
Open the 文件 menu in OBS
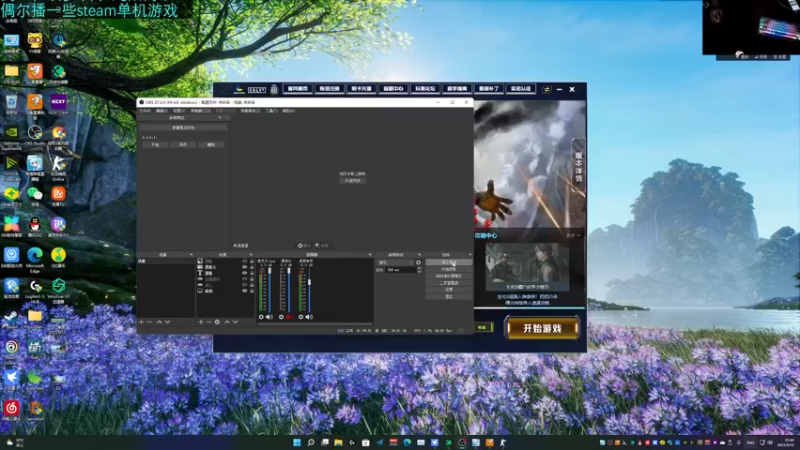[x=145, y=111]
